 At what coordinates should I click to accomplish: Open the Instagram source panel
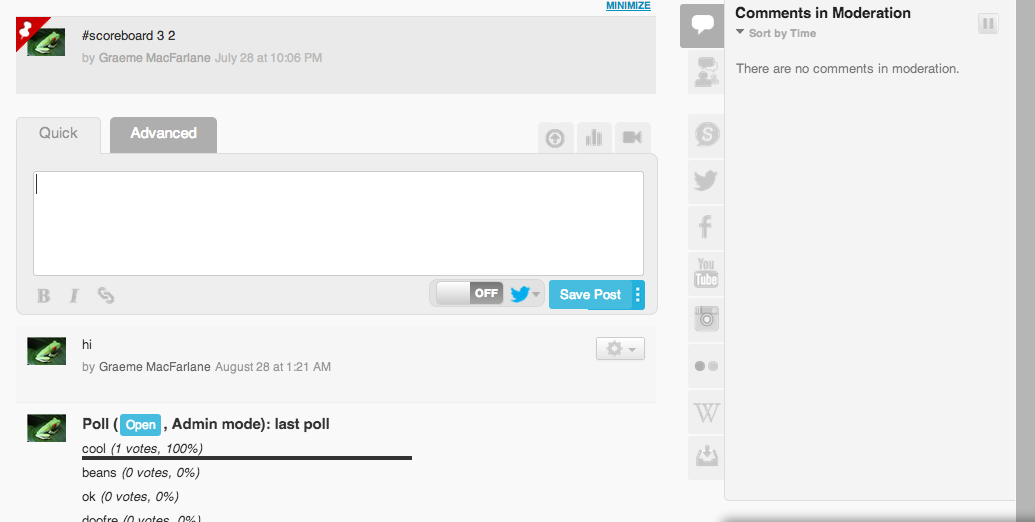coord(706,319)
